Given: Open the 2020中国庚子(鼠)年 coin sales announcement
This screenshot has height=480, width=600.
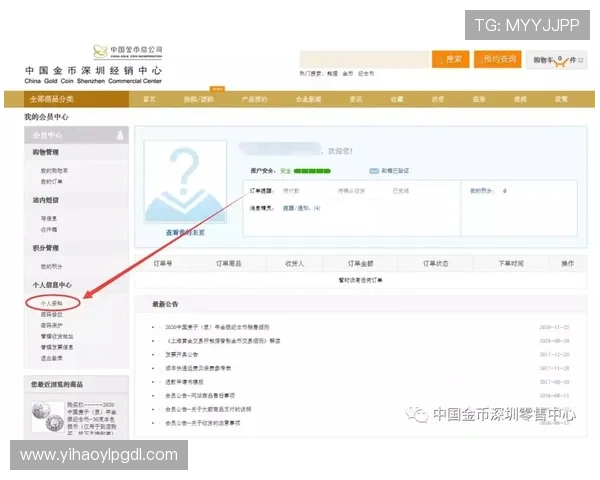Looking at the screenshot, I should click(x=217, y=327).
